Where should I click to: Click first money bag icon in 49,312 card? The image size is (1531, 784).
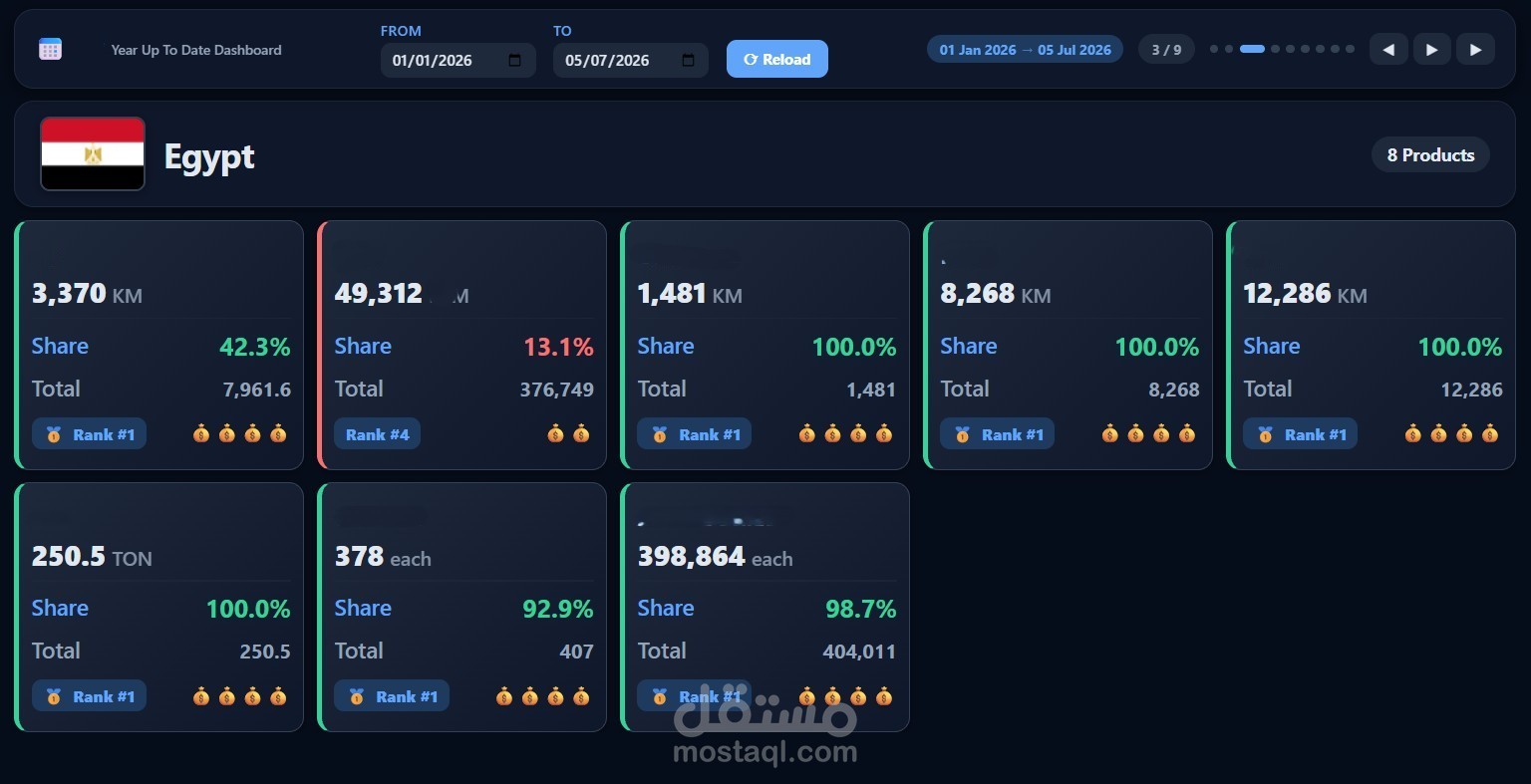(555, 433)
